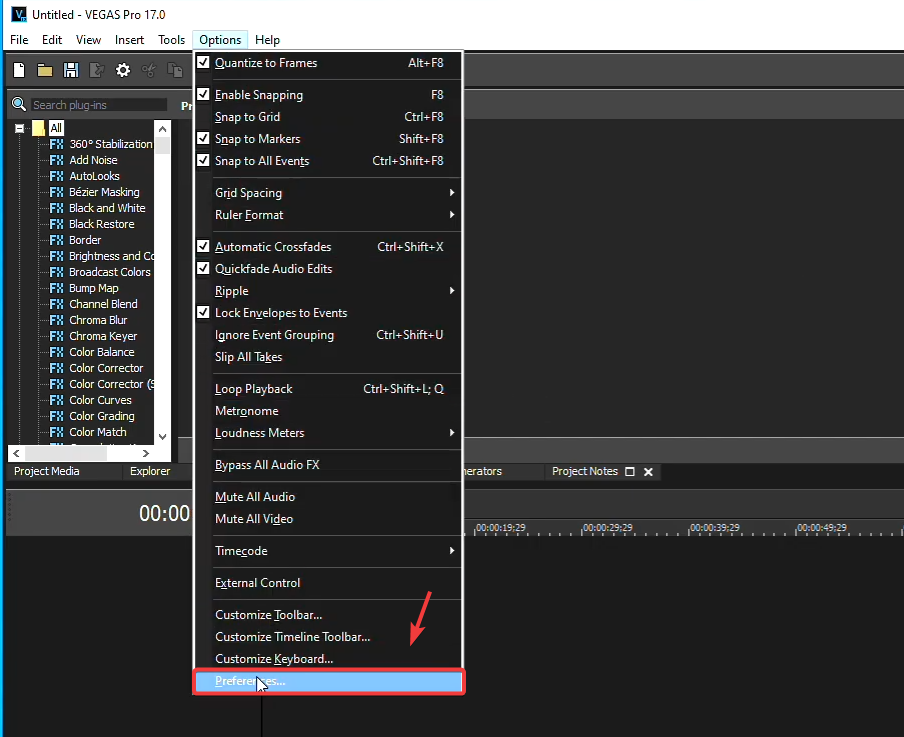904x737 pixels.
Task: Open the Help menu
Action: tap(268, 40)
